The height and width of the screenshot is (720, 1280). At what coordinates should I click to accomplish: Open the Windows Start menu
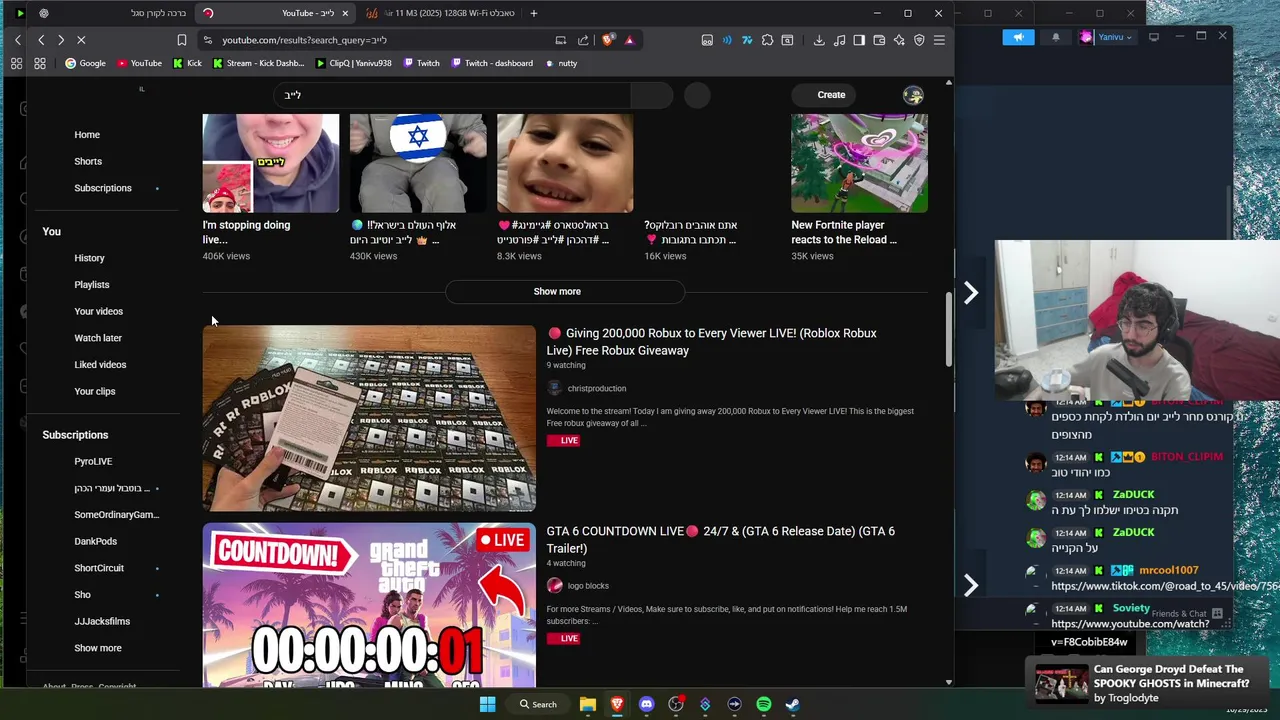[x=487, y=704]
